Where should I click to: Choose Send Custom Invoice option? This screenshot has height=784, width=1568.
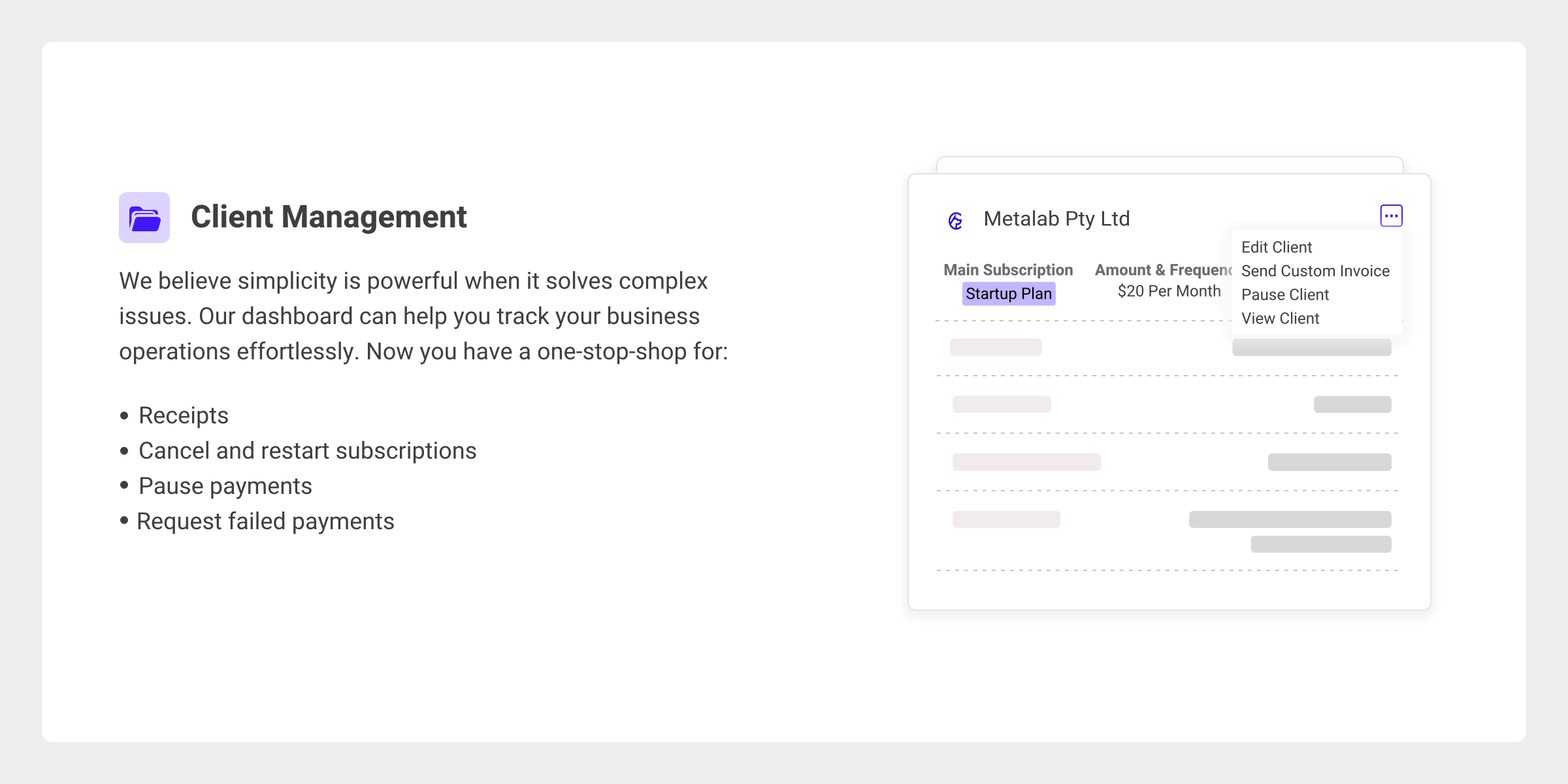point(1315,271)
